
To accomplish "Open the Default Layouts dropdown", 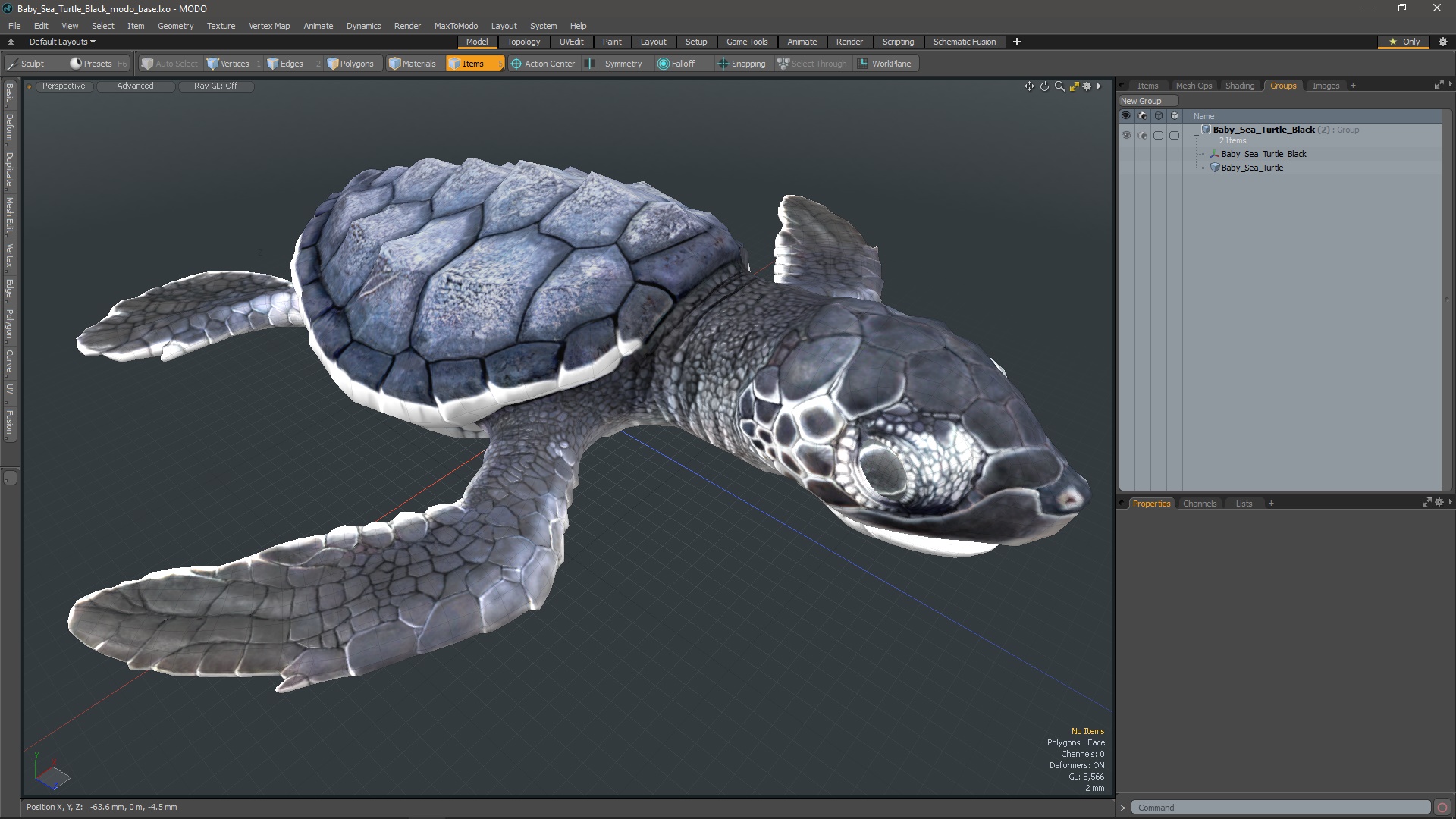I will coord(62,42).
